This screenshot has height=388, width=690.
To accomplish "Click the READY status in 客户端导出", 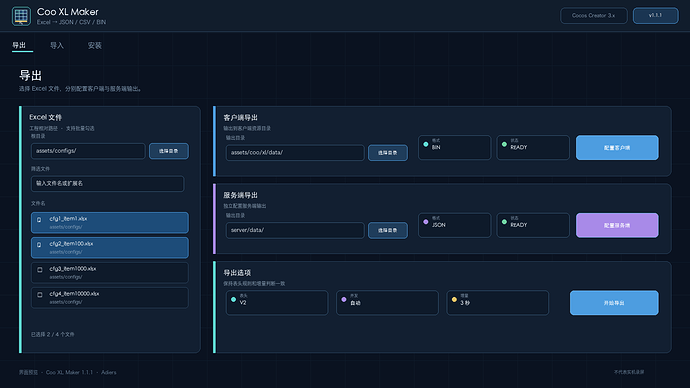I will click(x=533, y=147).
